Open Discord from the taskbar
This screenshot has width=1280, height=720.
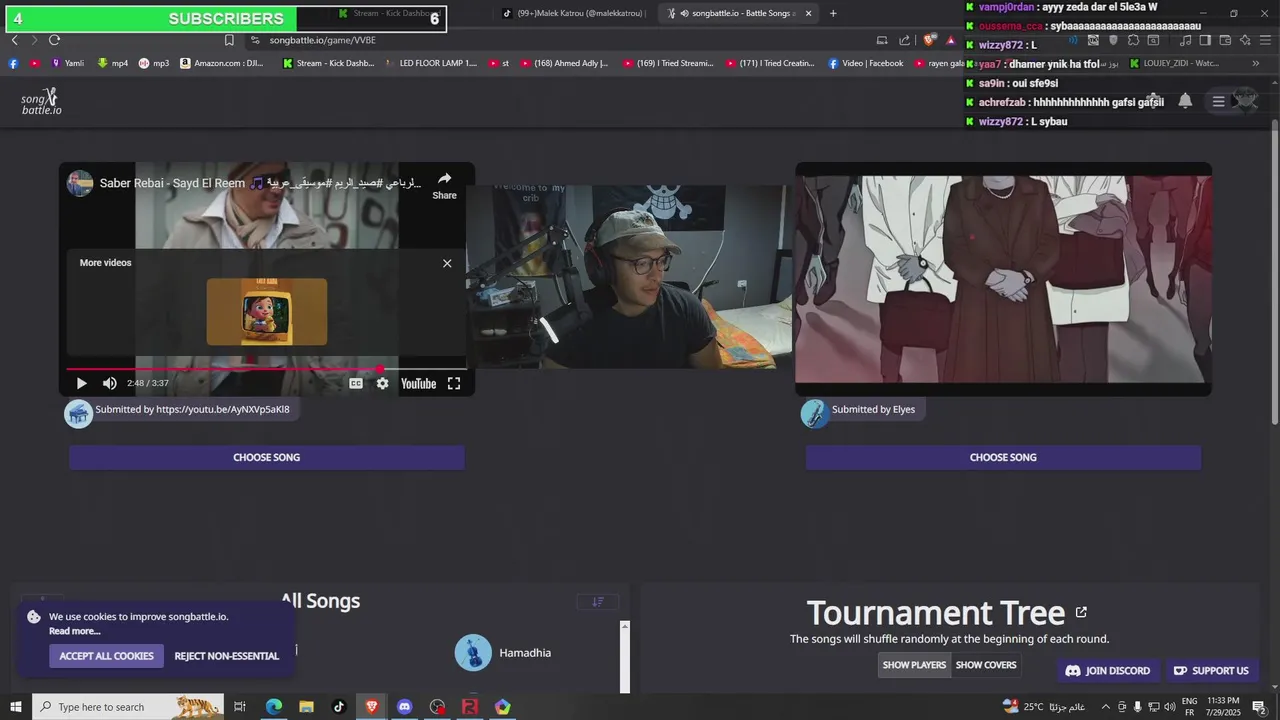click(404, 707)
